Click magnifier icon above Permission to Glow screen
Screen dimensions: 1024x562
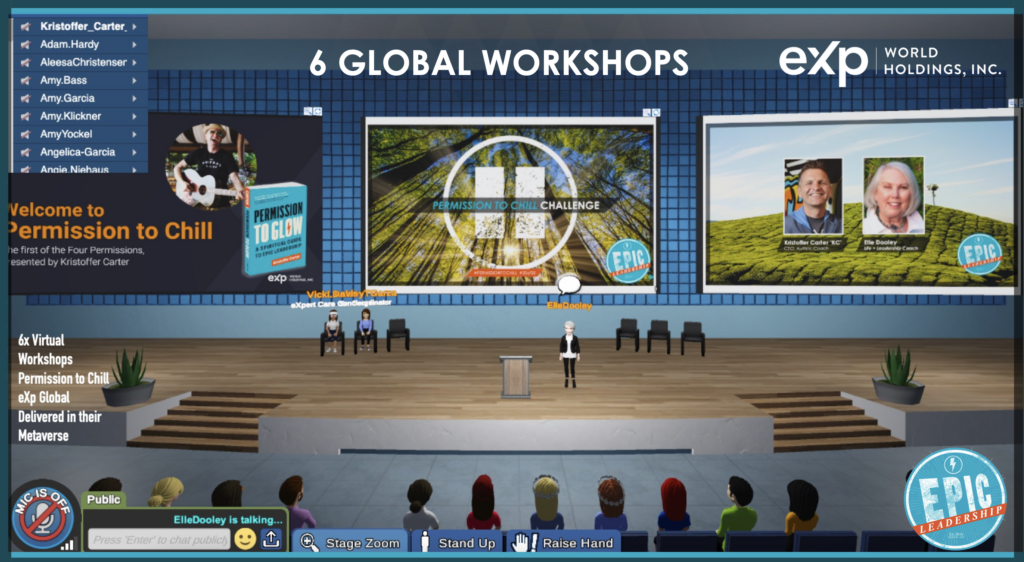click(308, 112)
